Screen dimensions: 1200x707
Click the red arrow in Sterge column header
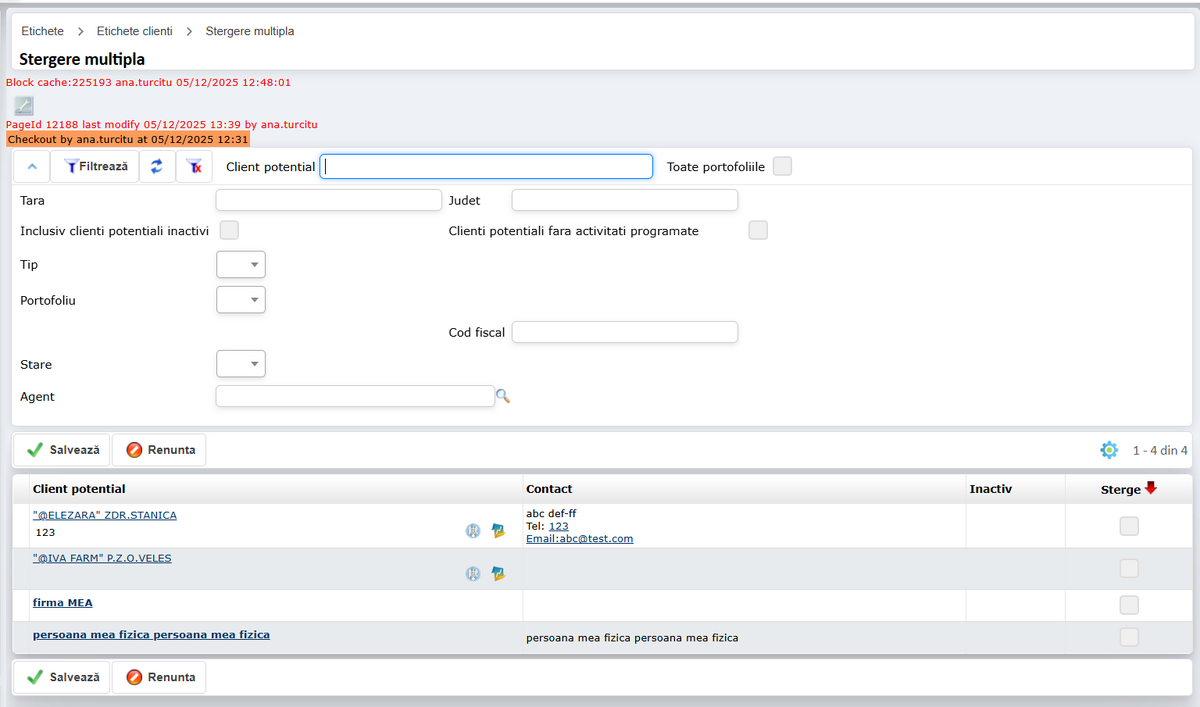[x=1150, y=488]
